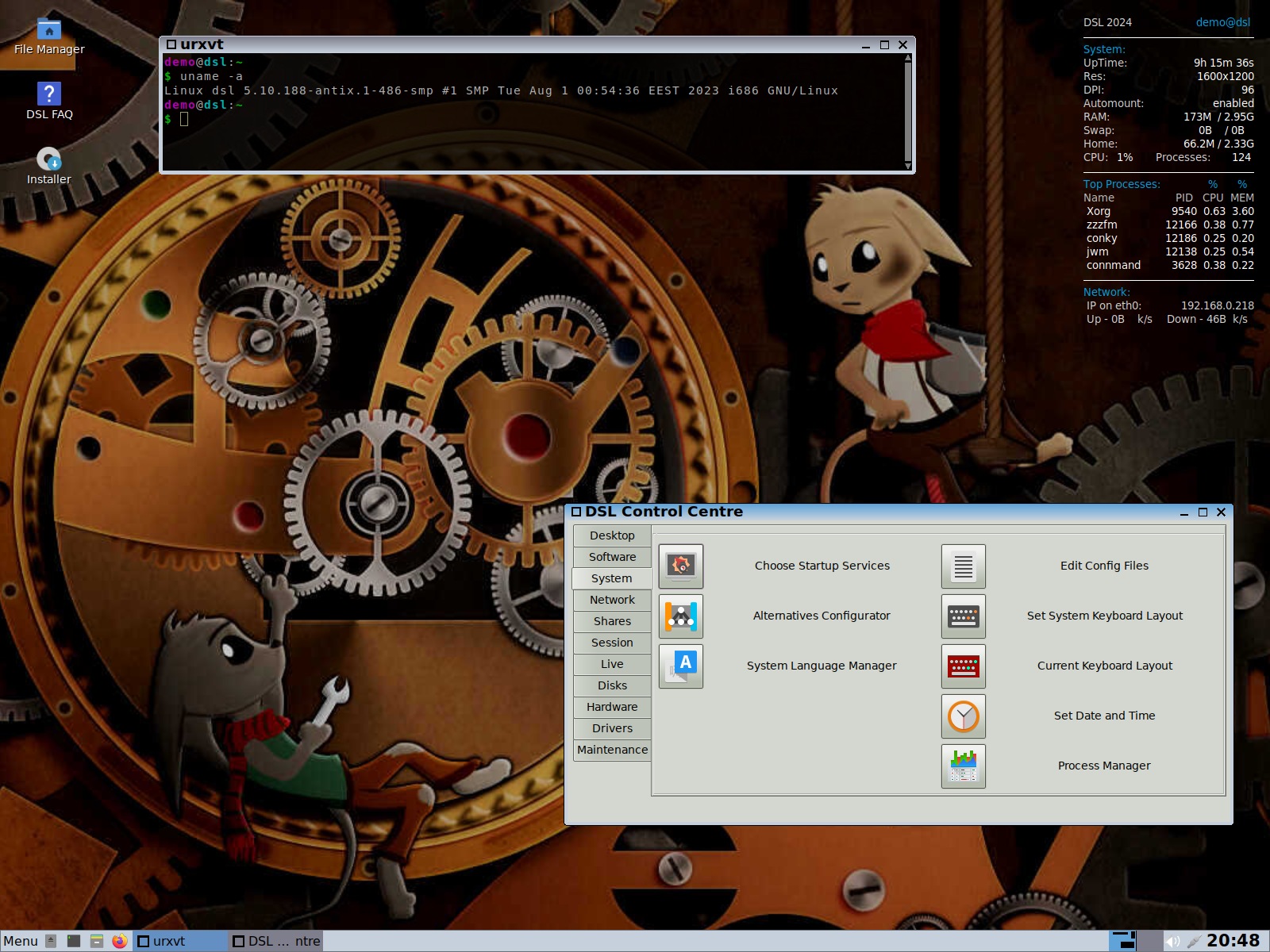Click the volume speaker tray icon
This screenshot has width=1270, height=952.
[x=1172, y=941]
